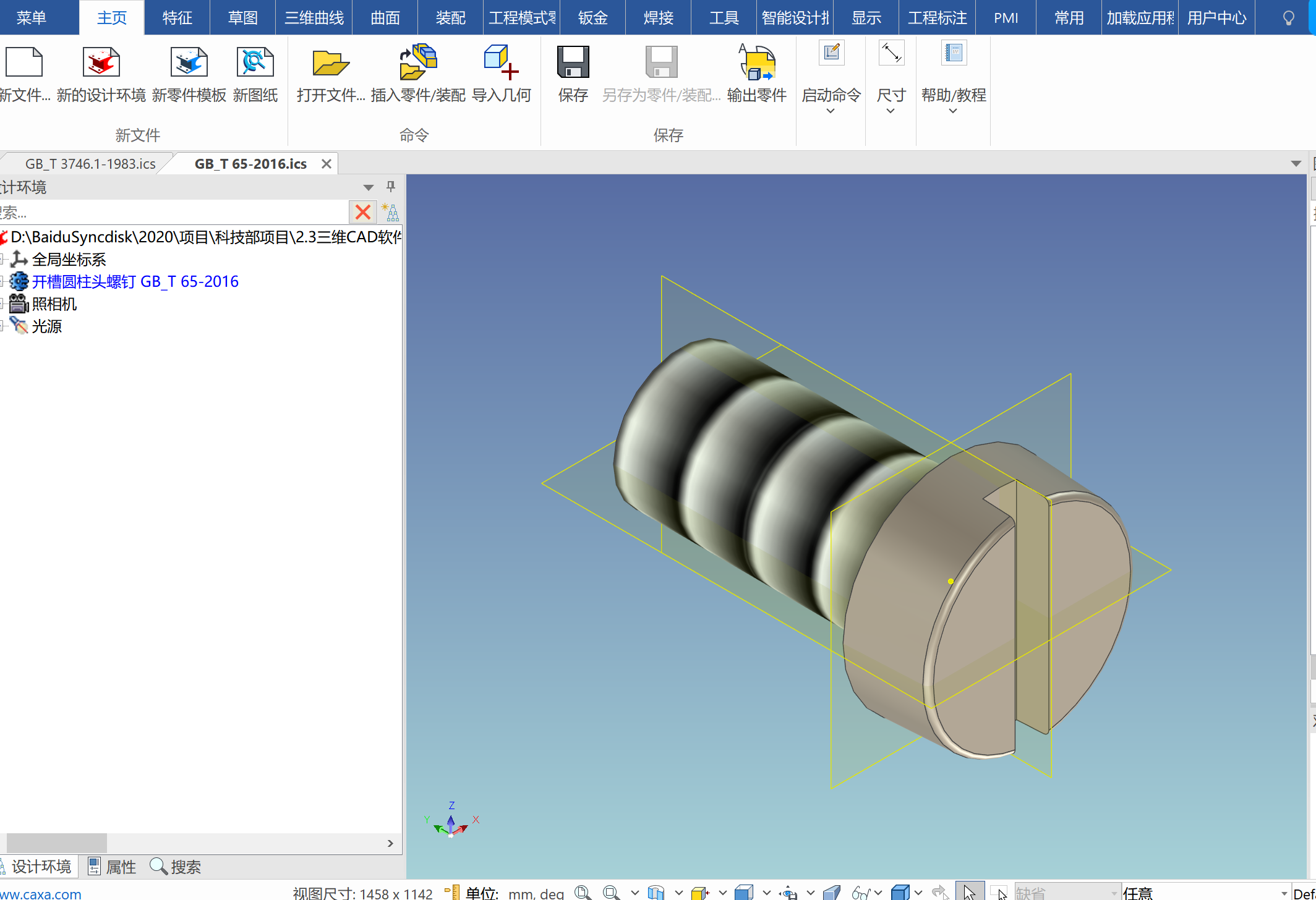Click the 新的设计环境 icon
Viewport: 1316px width, 900px height.
coord(101,63)
